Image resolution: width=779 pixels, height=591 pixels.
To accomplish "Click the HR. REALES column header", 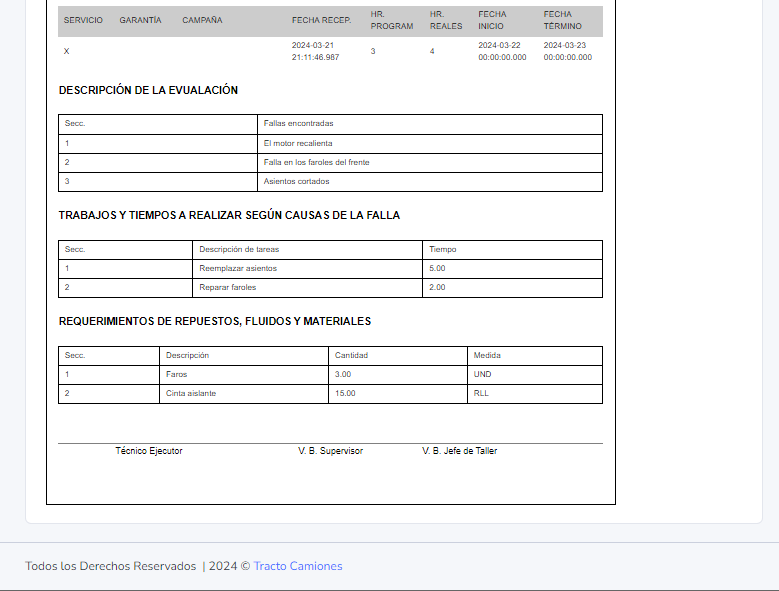I will point(446,20).
